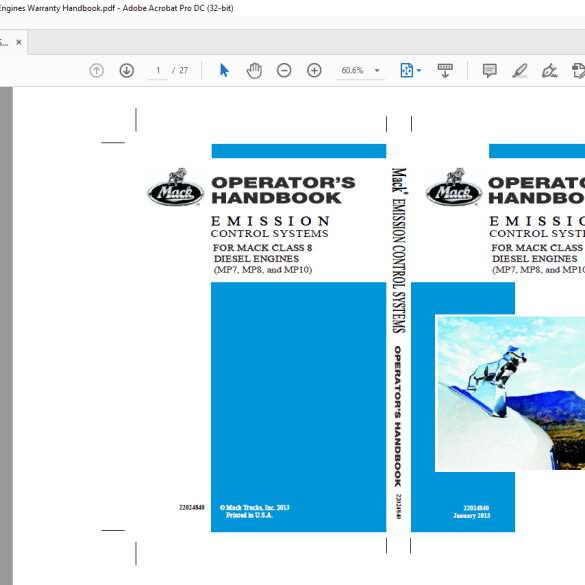Click the Mack truck cover photo
Image resolution: width=585 pixels, height=585 pixels.
(x=510, y=393)
